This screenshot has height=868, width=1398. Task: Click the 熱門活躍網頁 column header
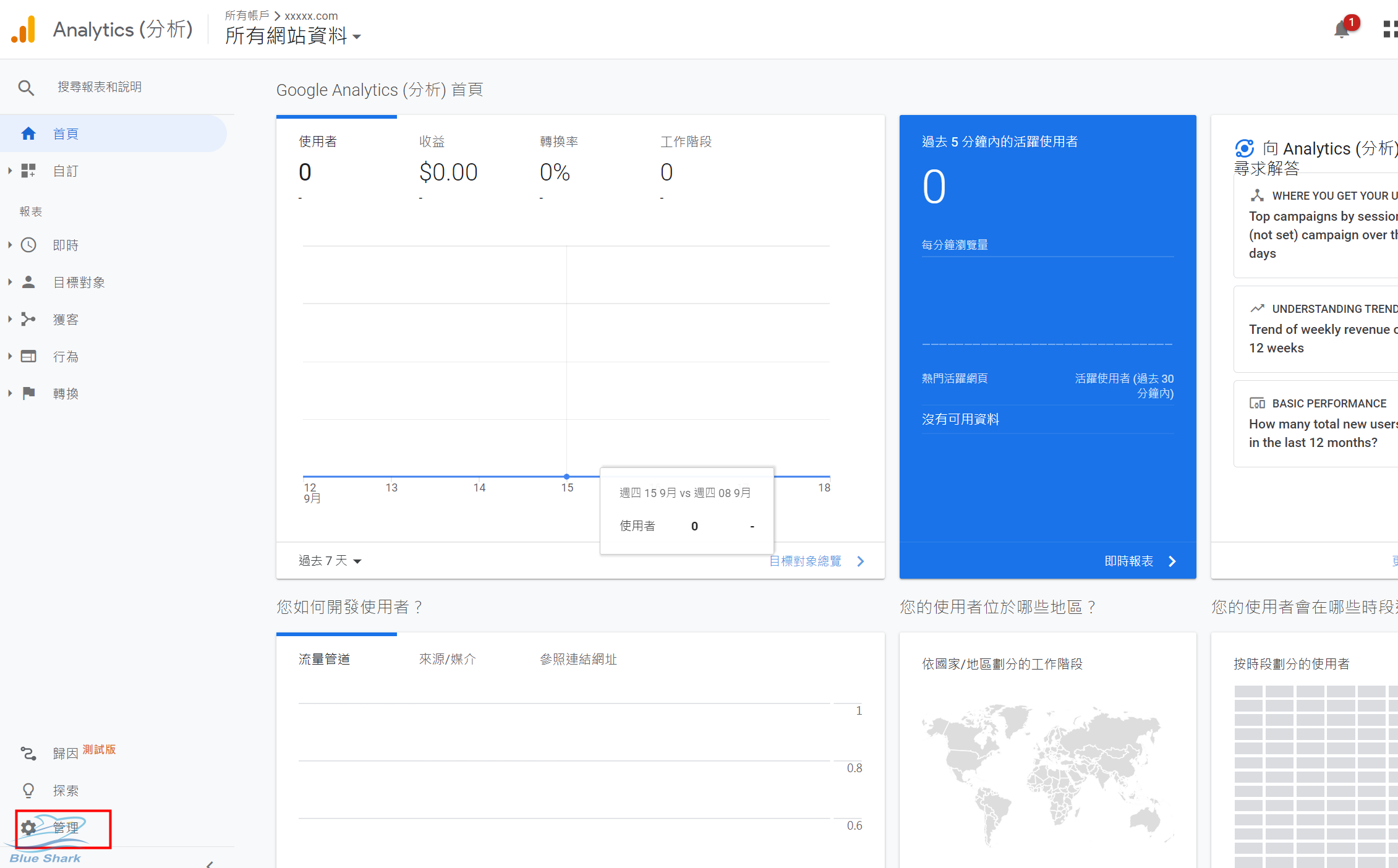click(955, 378)
